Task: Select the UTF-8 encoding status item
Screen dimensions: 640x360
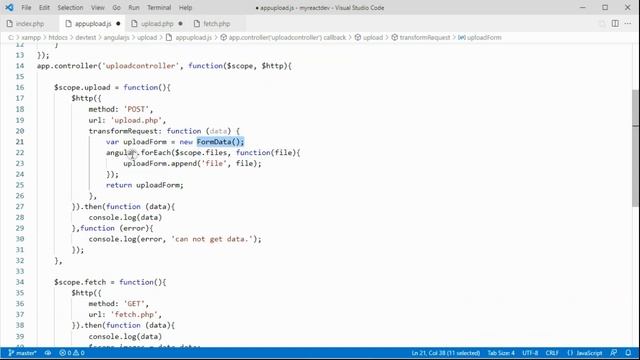Action: tap(530, 353)
